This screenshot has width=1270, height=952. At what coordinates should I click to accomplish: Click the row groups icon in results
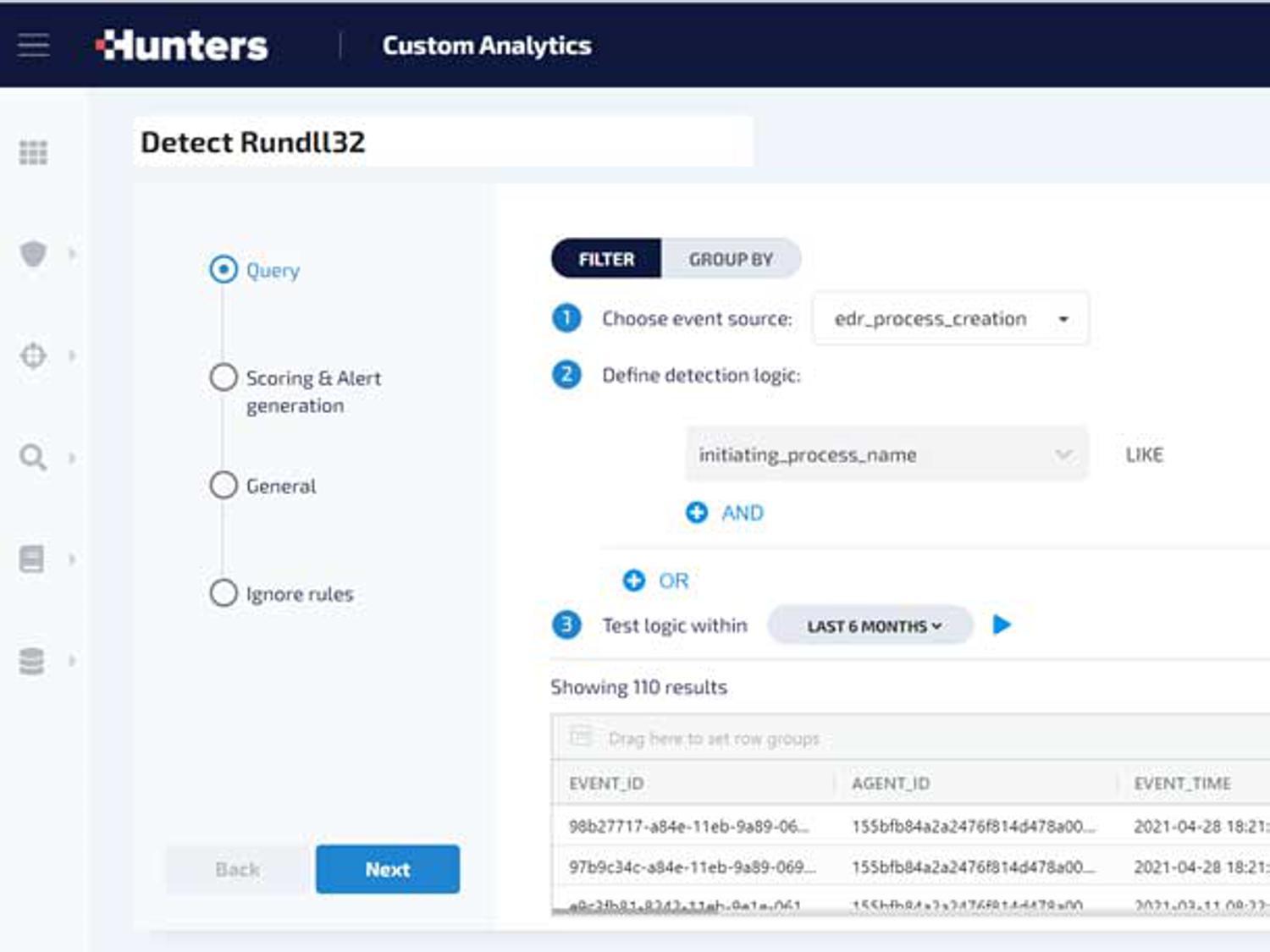click(x=581, y=736)
